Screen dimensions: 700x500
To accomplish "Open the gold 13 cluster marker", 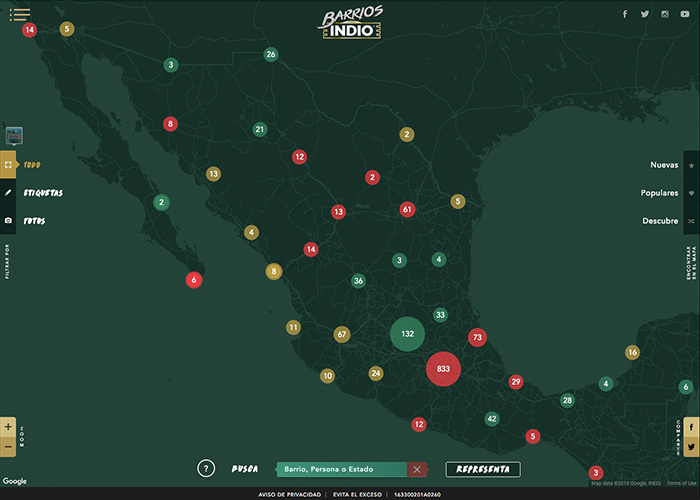I will click(213, 174).
